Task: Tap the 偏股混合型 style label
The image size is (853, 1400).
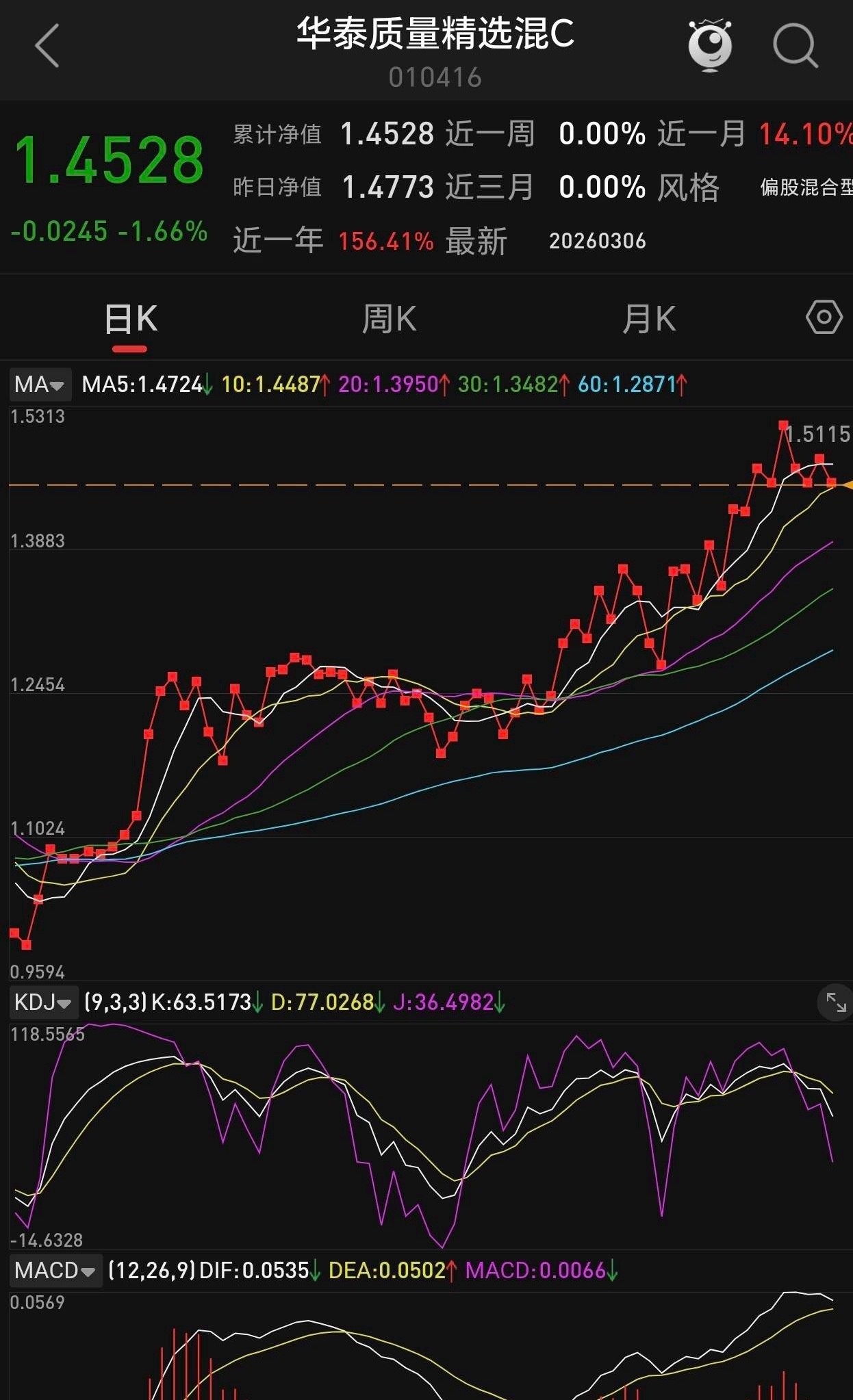Action: (806, 187)
